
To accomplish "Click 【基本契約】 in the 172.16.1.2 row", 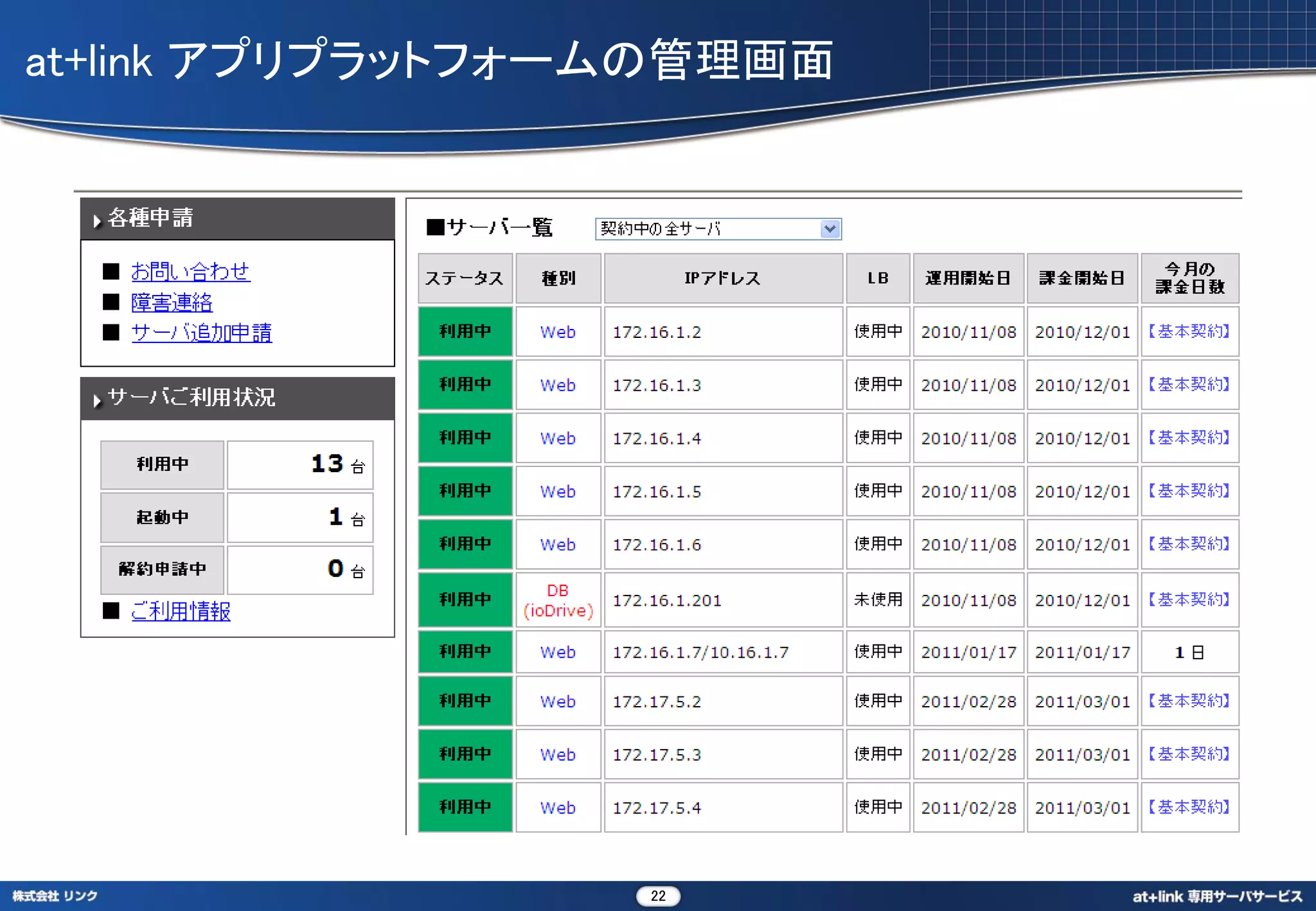I will click(x=1189, y=332).
